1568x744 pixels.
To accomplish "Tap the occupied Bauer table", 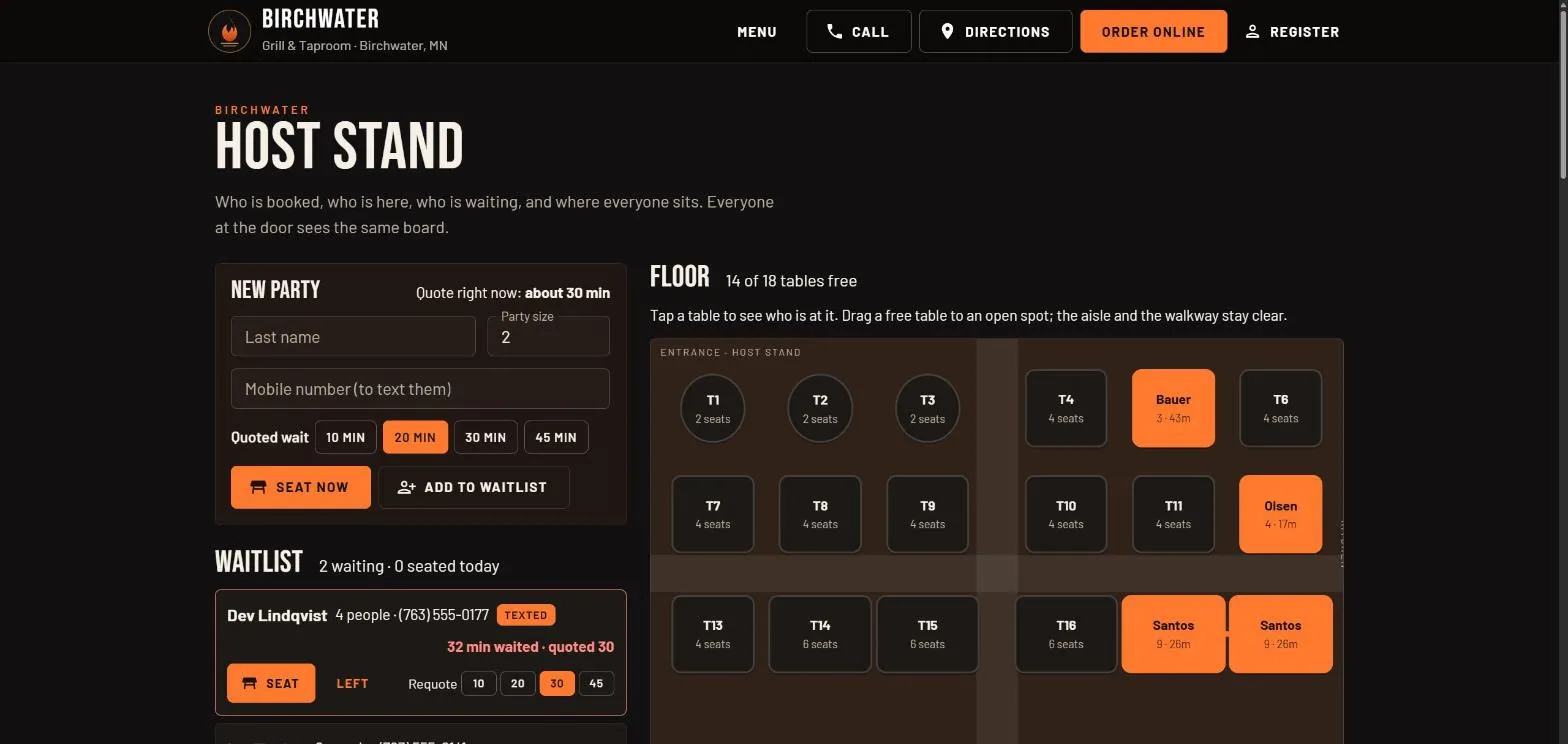I will [1173, 408].
